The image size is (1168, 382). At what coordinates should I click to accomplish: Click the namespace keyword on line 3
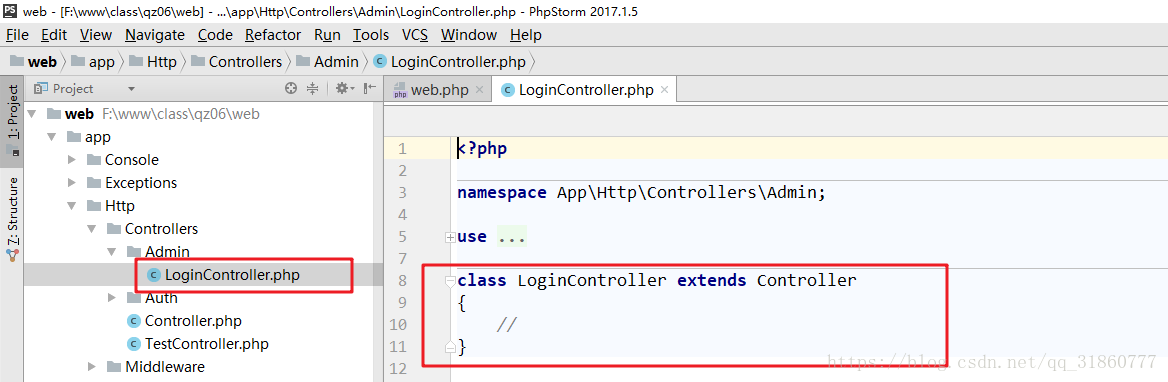click(x=502, y=193)
